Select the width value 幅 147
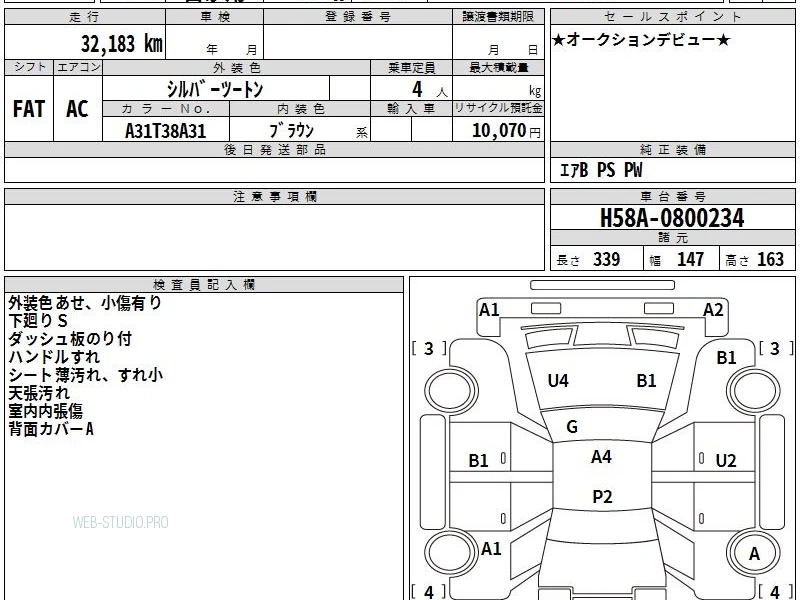Viewport: 800px width, 600px height. tap(677, 260)
